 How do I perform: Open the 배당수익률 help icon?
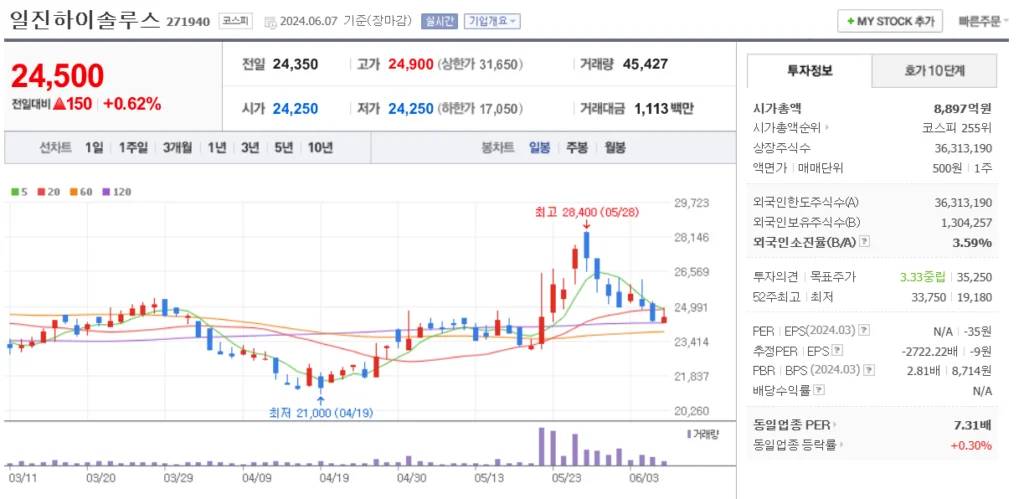[820, 391]
